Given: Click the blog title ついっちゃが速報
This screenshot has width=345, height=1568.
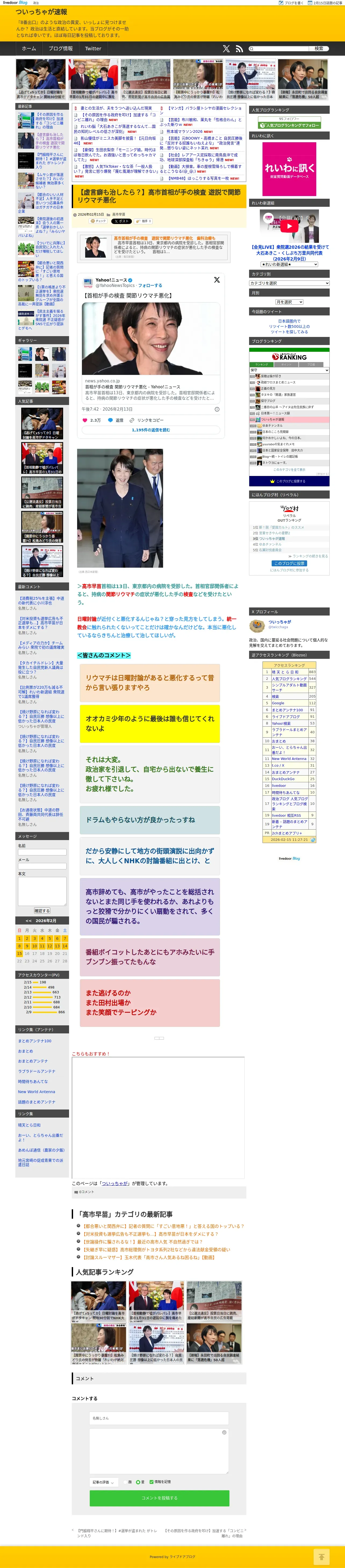Looking at the screenshot, I should point(41,12).
